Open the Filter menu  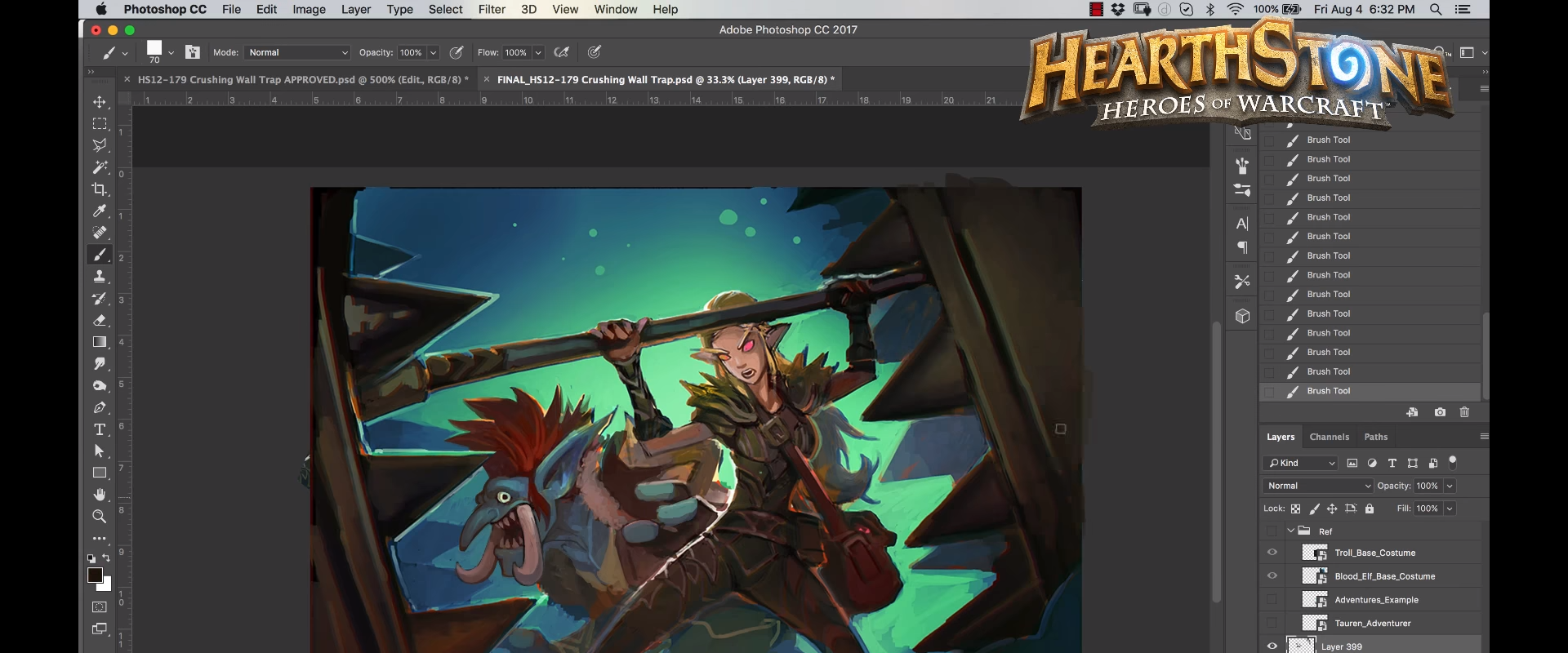(x=492, y=9)
